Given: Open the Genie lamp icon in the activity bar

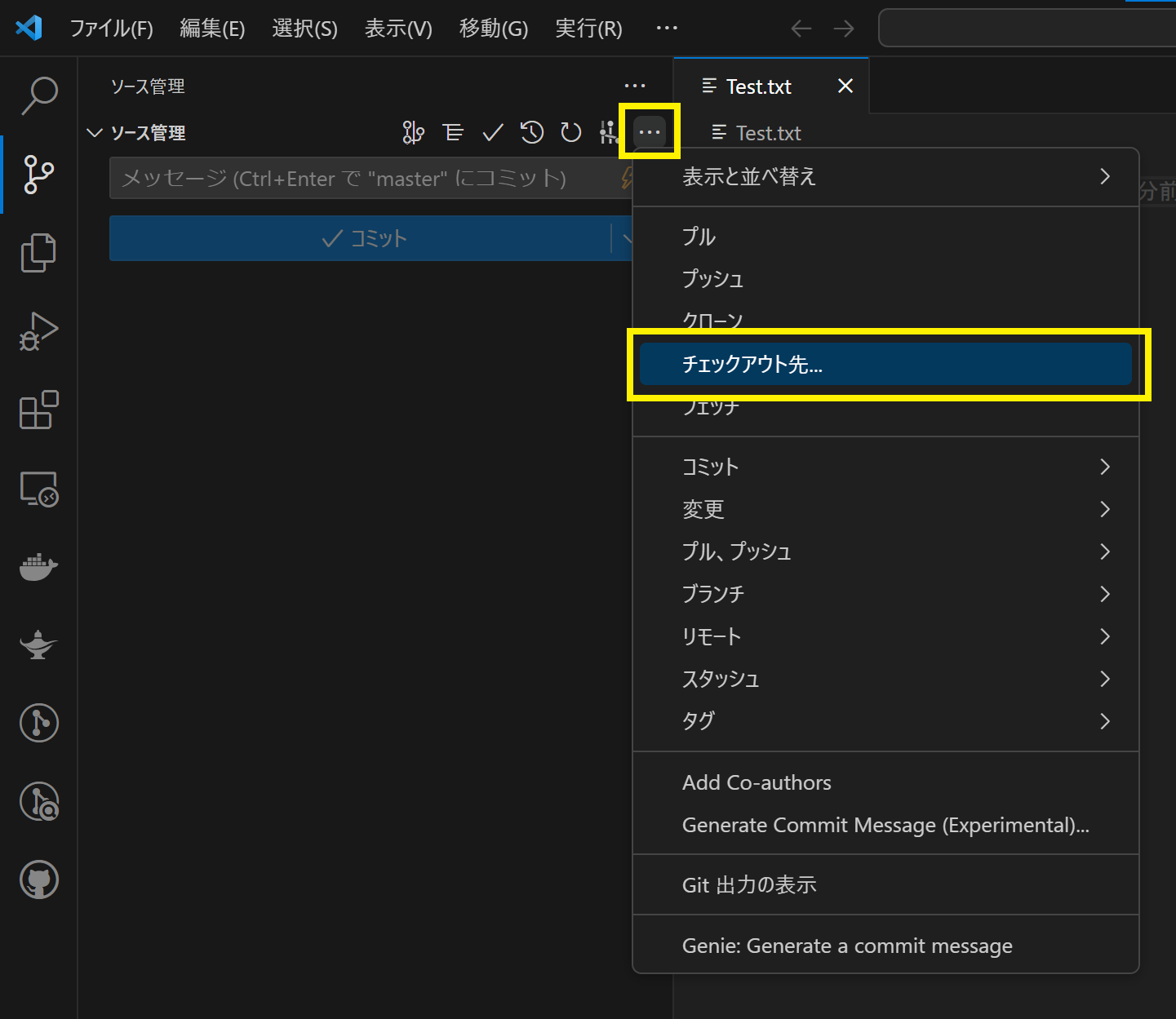Looking at the screenshot, I should 38,645.
